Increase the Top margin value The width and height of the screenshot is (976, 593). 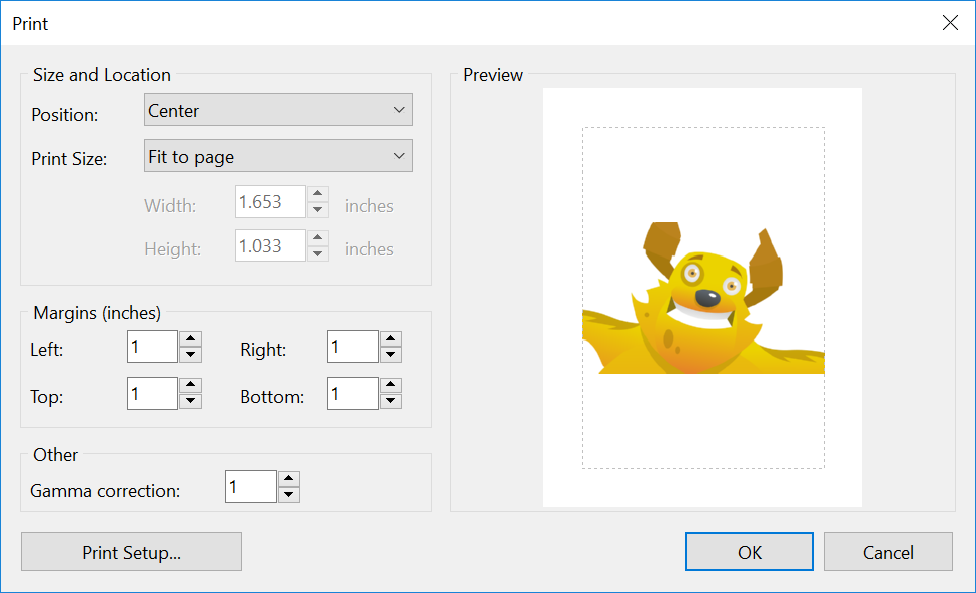click(x=190, y=385)
